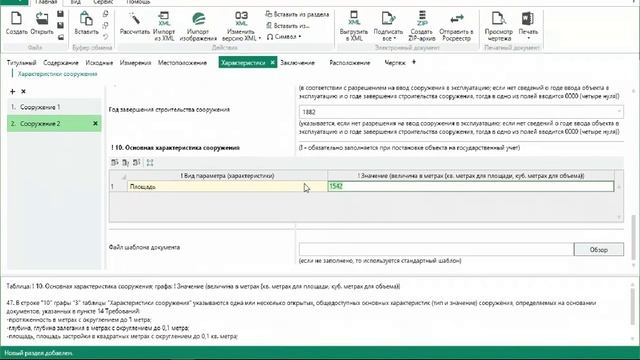Switch to Главная ribbon tab
This screenshot has height=360, width=640.
click(x=46, y=2)
